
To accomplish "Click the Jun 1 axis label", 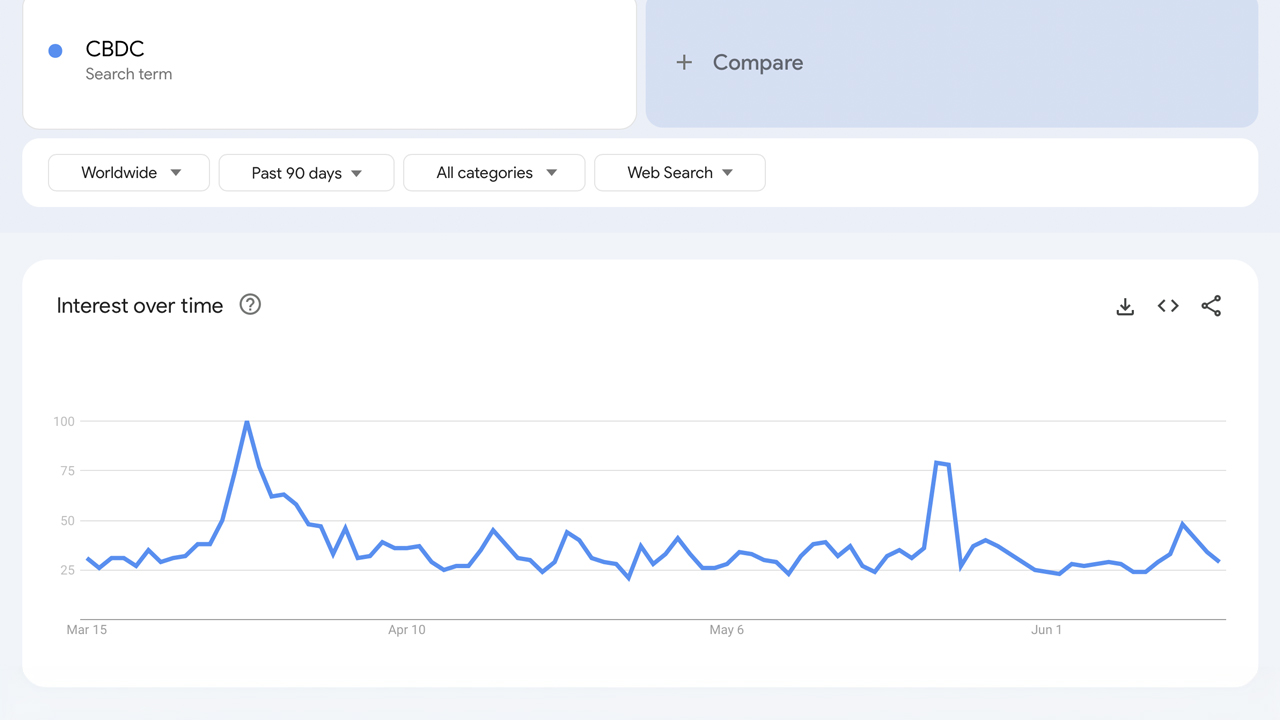I will click(x=1047, y=630).
